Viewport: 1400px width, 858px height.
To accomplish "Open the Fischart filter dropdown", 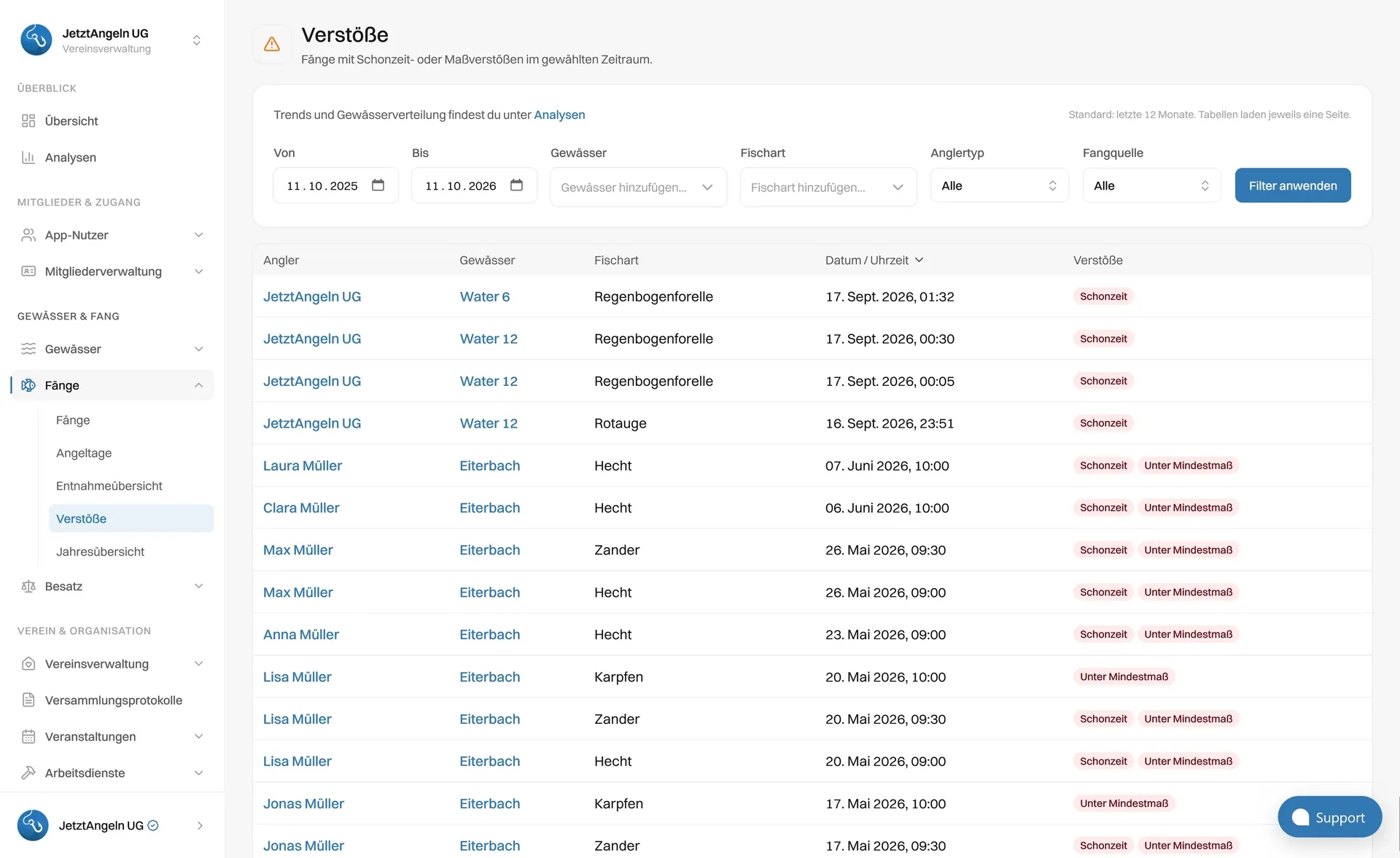I will (828, 188).
